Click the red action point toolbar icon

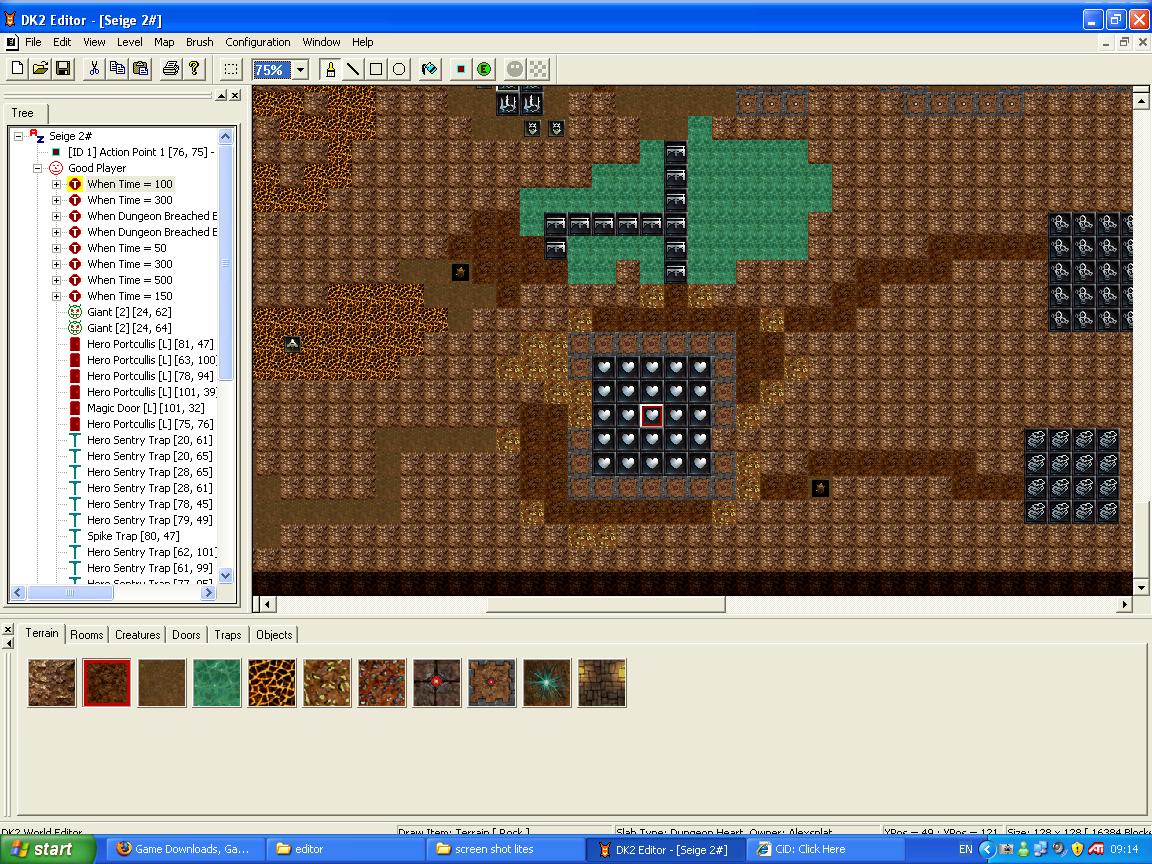(461, 69)
